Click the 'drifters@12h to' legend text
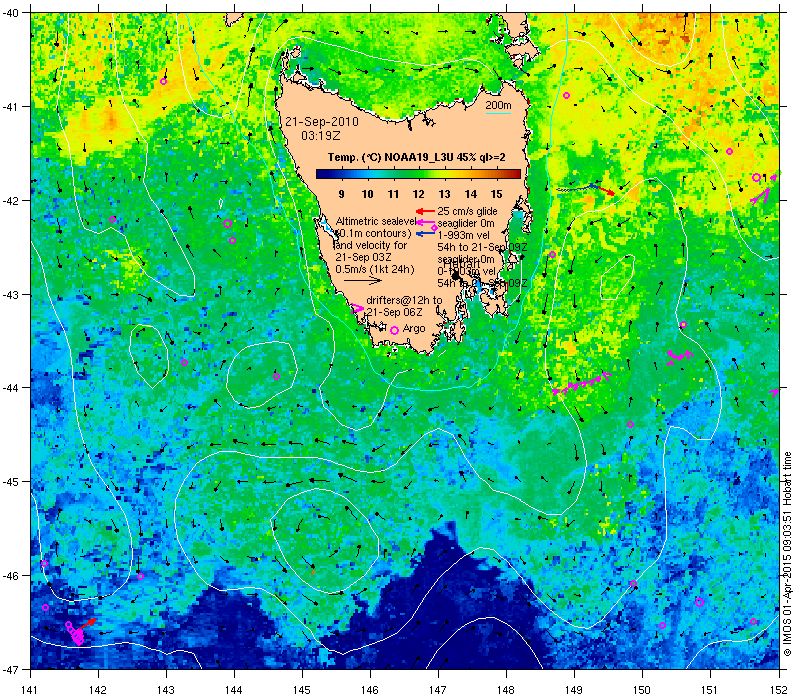This screenshot has width=800, height=700. point(404,301)
